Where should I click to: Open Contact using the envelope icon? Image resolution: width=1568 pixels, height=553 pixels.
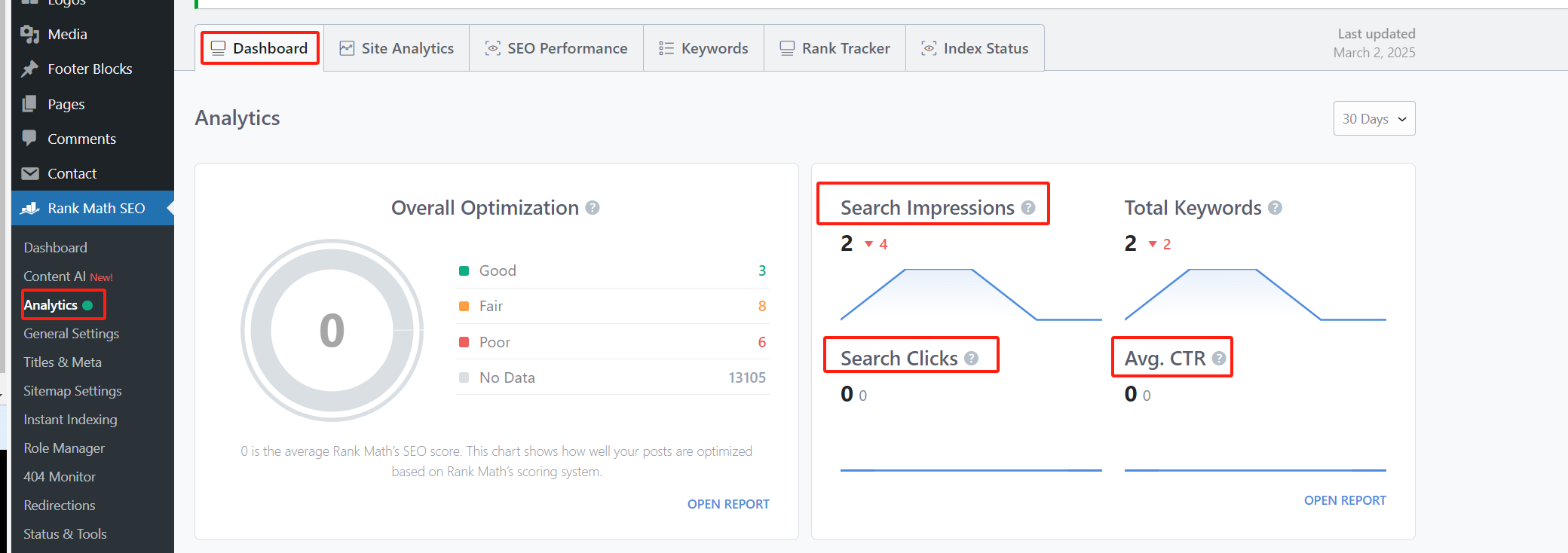click(x=29, y=173)
